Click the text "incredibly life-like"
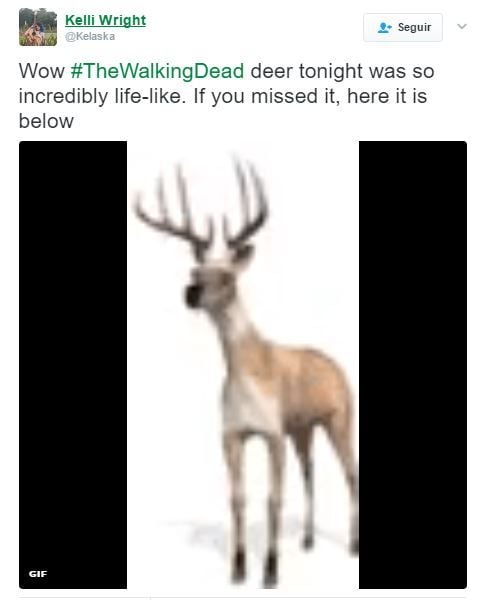This screenshot has height=600, width=483. [x=102, y=96]
